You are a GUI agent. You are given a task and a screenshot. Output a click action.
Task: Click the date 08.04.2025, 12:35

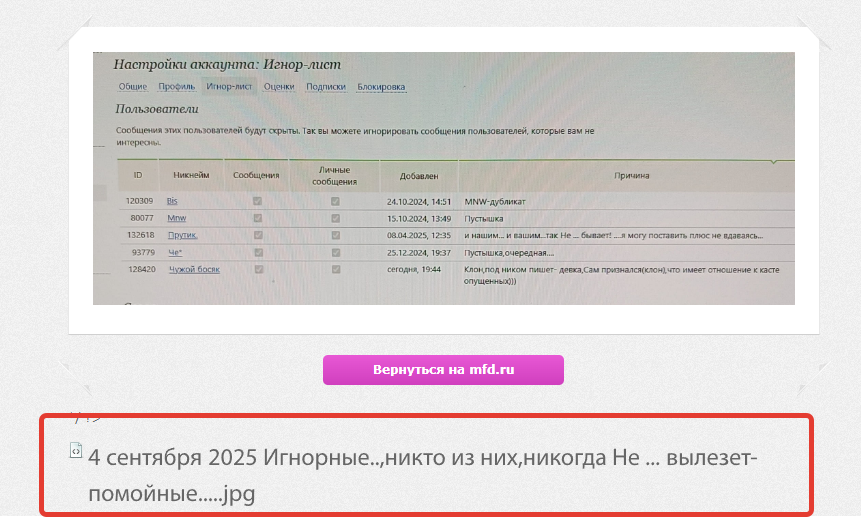(x=419, y=235)
